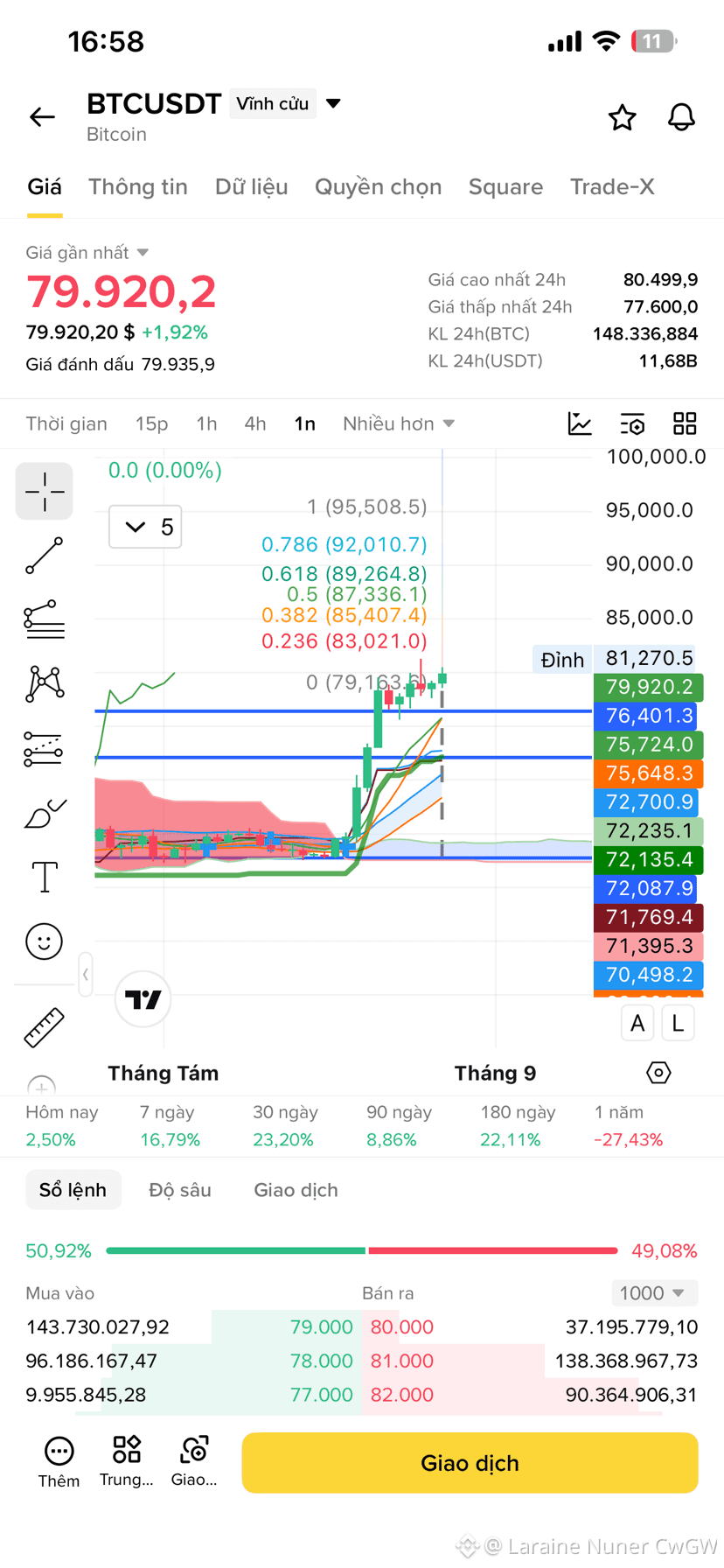The image size is (724, 1568).
Task: Open the Trade-X tab
Action: (x=612, y=187)
